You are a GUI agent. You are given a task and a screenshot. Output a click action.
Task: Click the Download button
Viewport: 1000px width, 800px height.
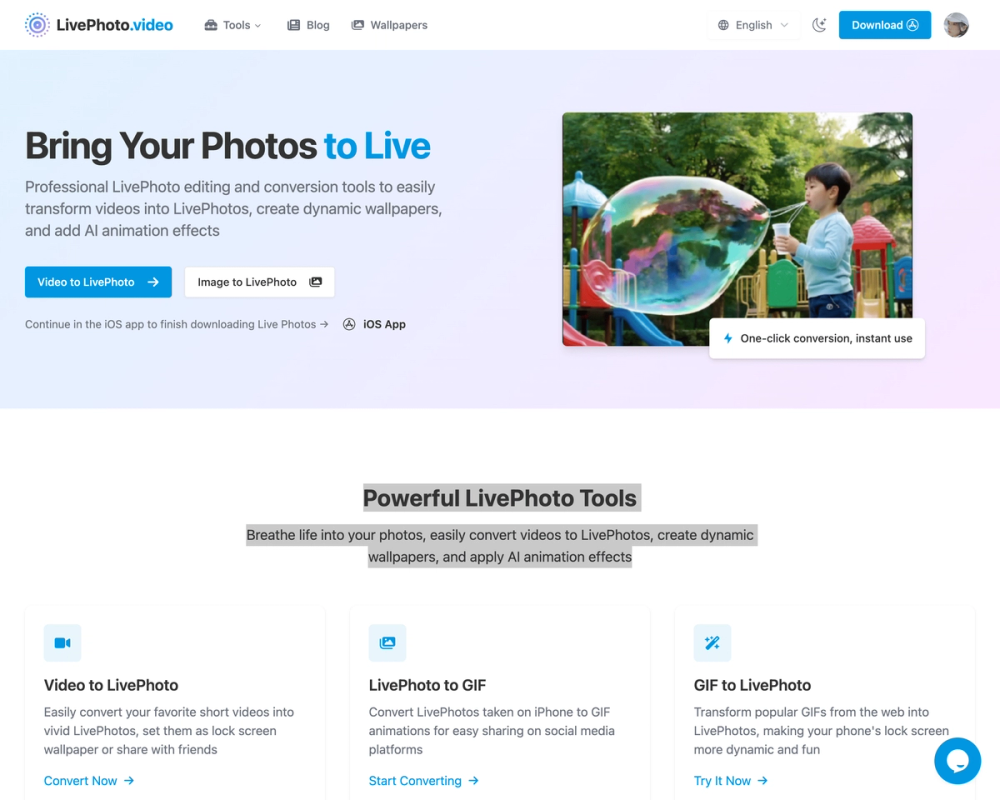pos(885,25)
